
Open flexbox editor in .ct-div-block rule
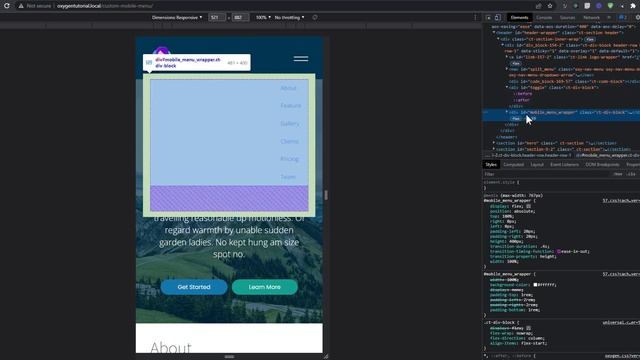click(x=529, y=328)
